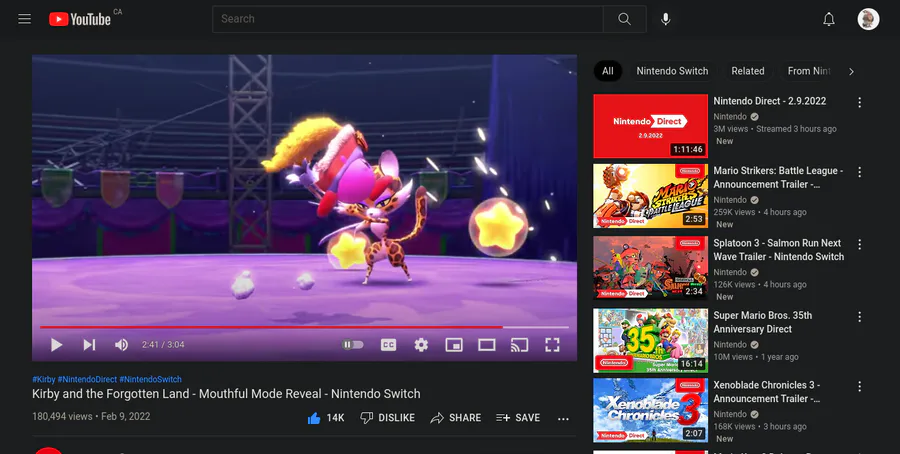Click Nintendo channel name under Mario Strikers

point(730,200)
